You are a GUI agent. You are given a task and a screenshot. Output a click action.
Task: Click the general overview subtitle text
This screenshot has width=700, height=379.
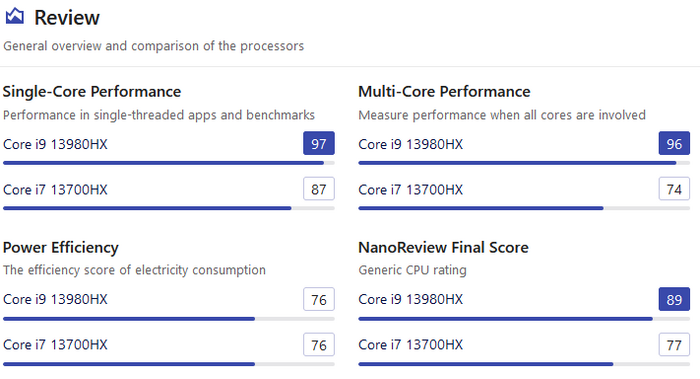pos(154,46)
